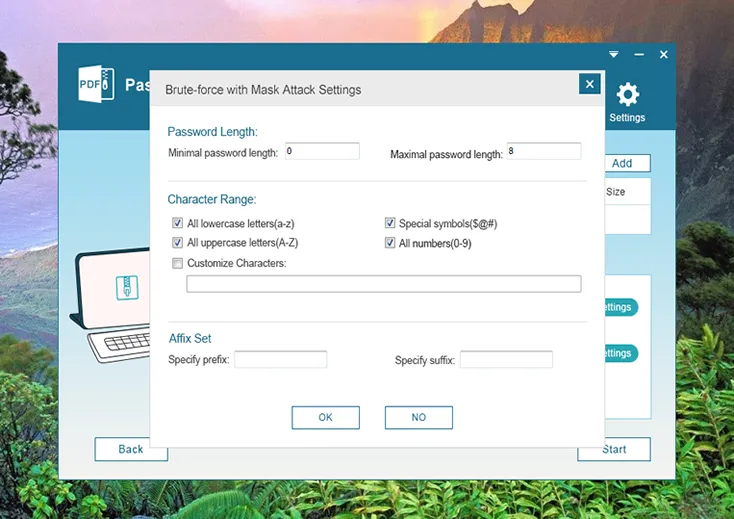Screen dimensions: 734x519
Task: Uncheck Special symbols($@#)
Action: coord(389,223)
